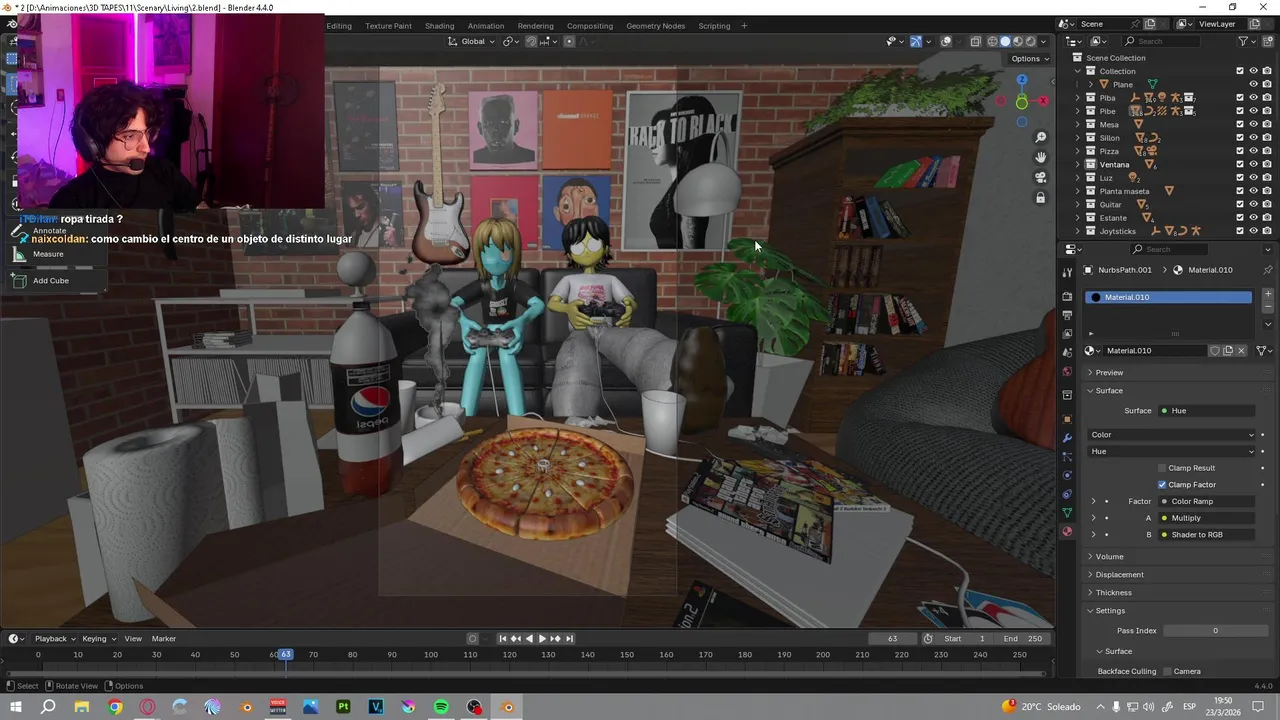
Task: Disable the Clamp Factor checkbox
Action: (x=1162, y=485)
